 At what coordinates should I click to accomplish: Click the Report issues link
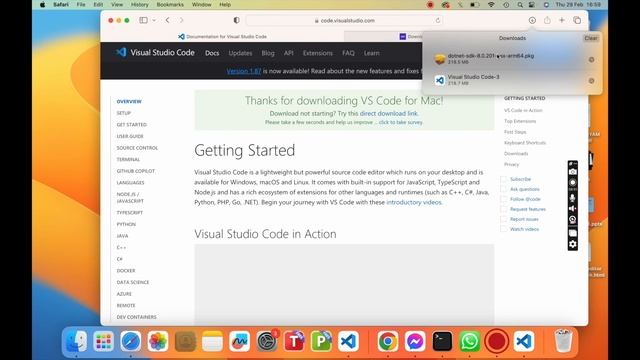tap(524, 219)
